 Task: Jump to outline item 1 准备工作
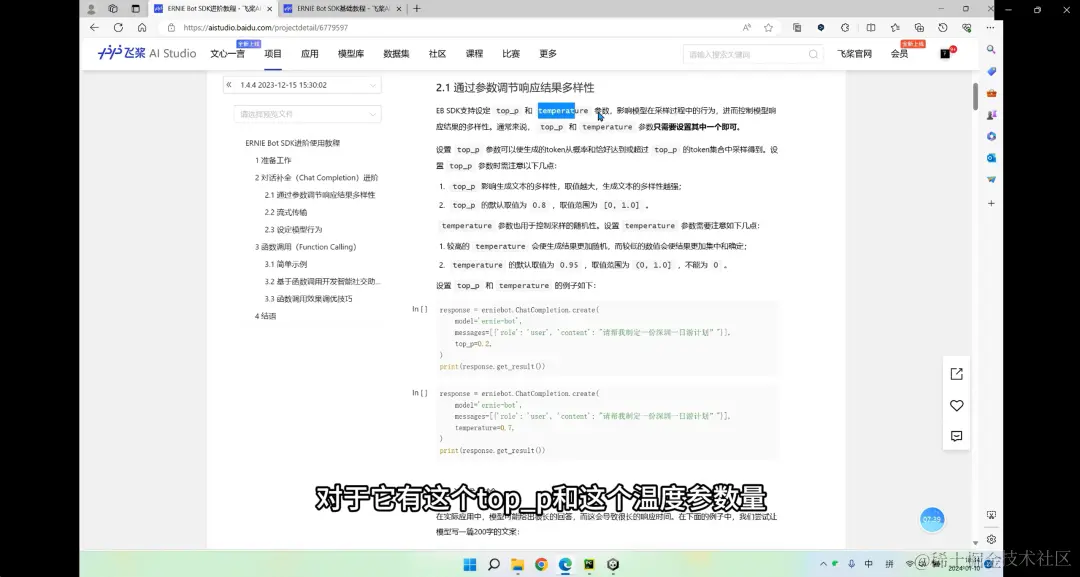click(x=273, y=160)
